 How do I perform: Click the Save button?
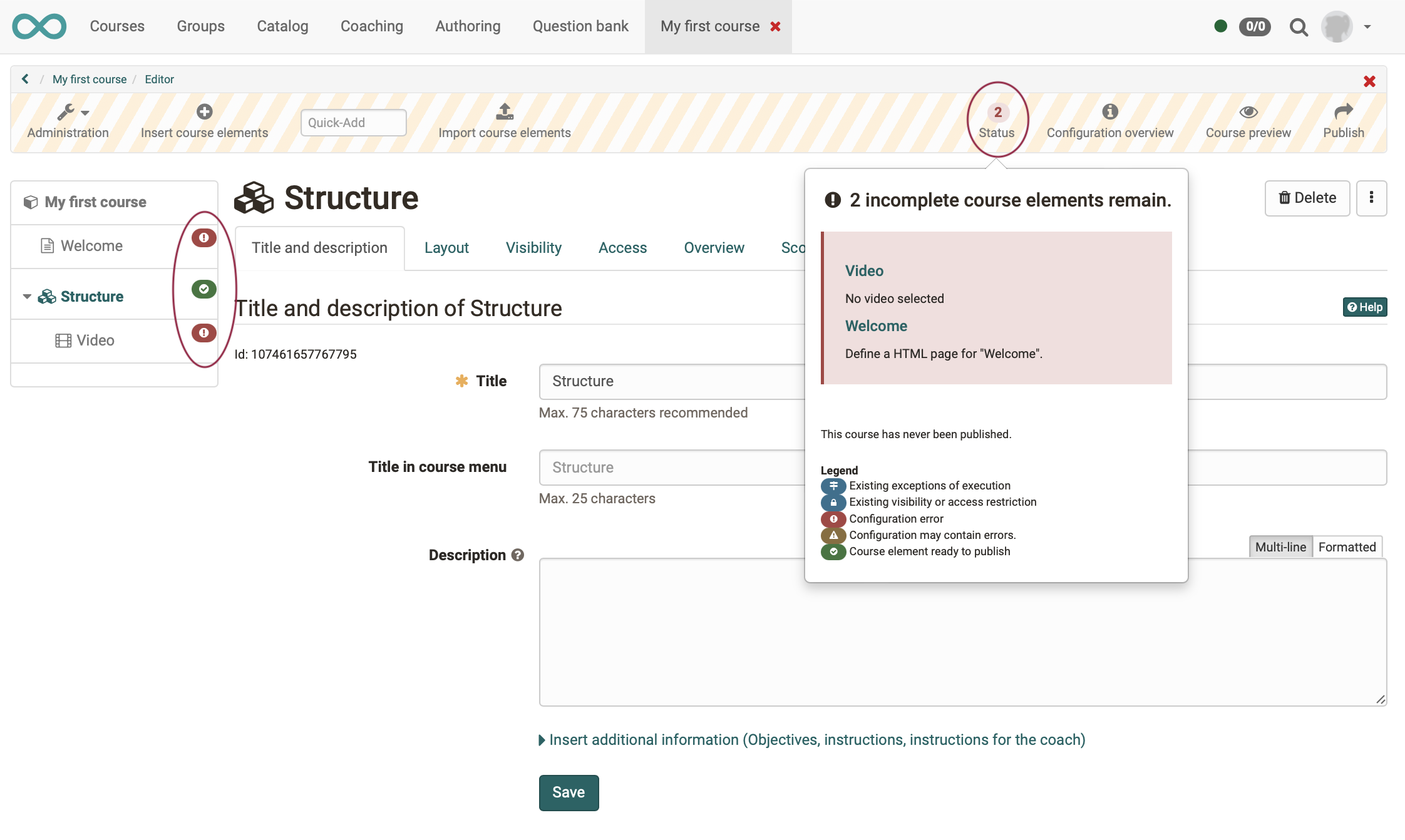click(569, 792)
